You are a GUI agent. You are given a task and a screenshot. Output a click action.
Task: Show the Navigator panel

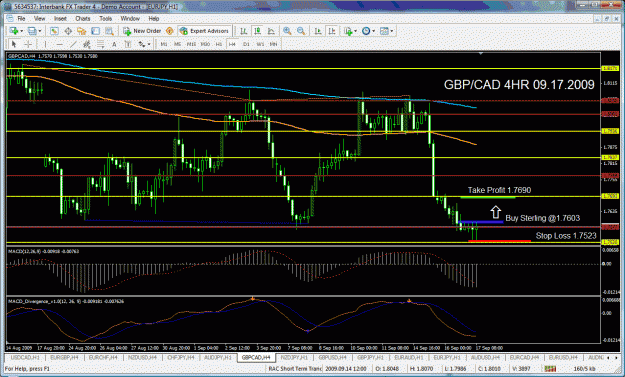82,31
